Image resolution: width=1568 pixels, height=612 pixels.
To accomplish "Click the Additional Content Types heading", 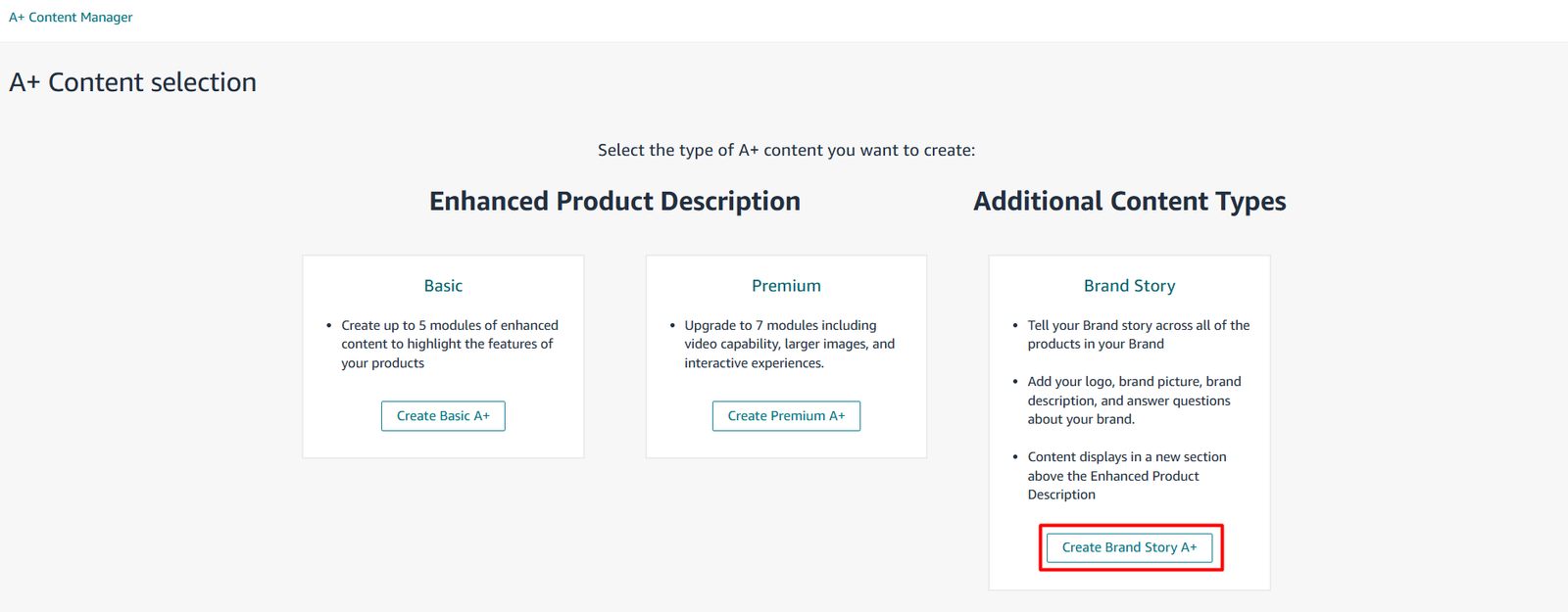I will 1129,202.
